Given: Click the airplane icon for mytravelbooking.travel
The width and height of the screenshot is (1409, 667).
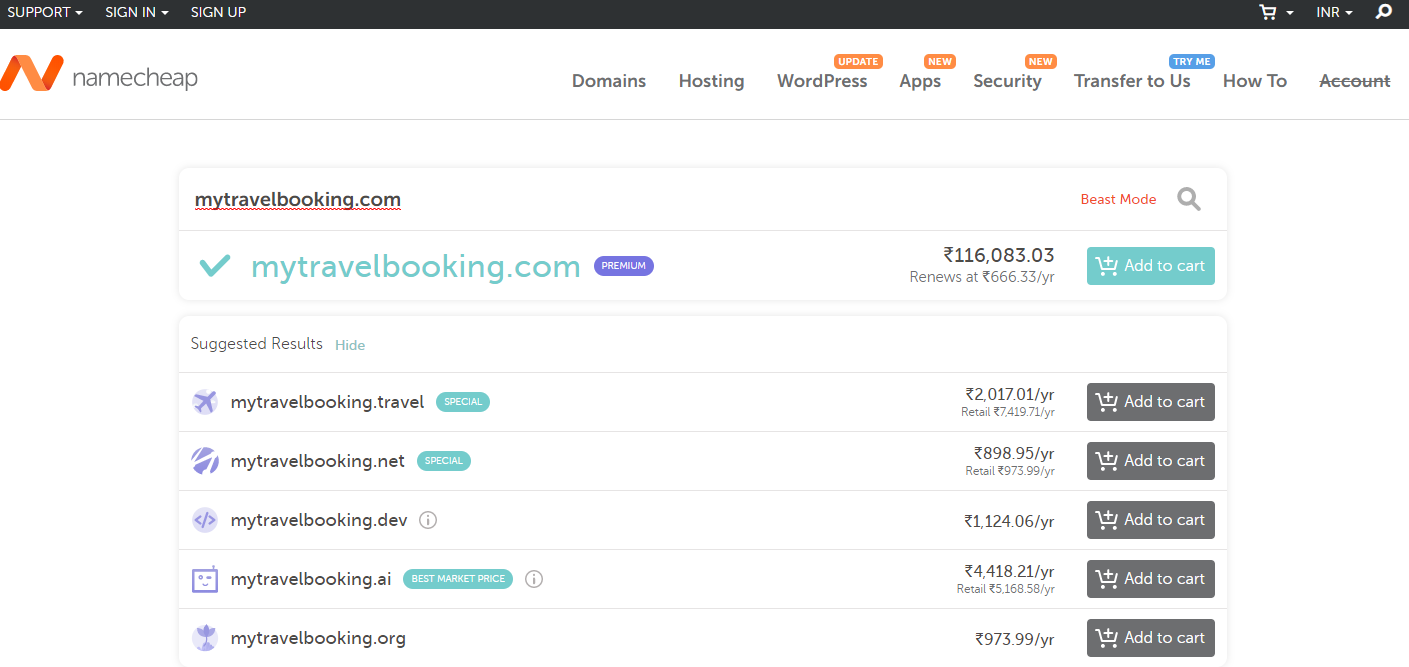Looking at the screenshot, I should [x=204, y=402].
